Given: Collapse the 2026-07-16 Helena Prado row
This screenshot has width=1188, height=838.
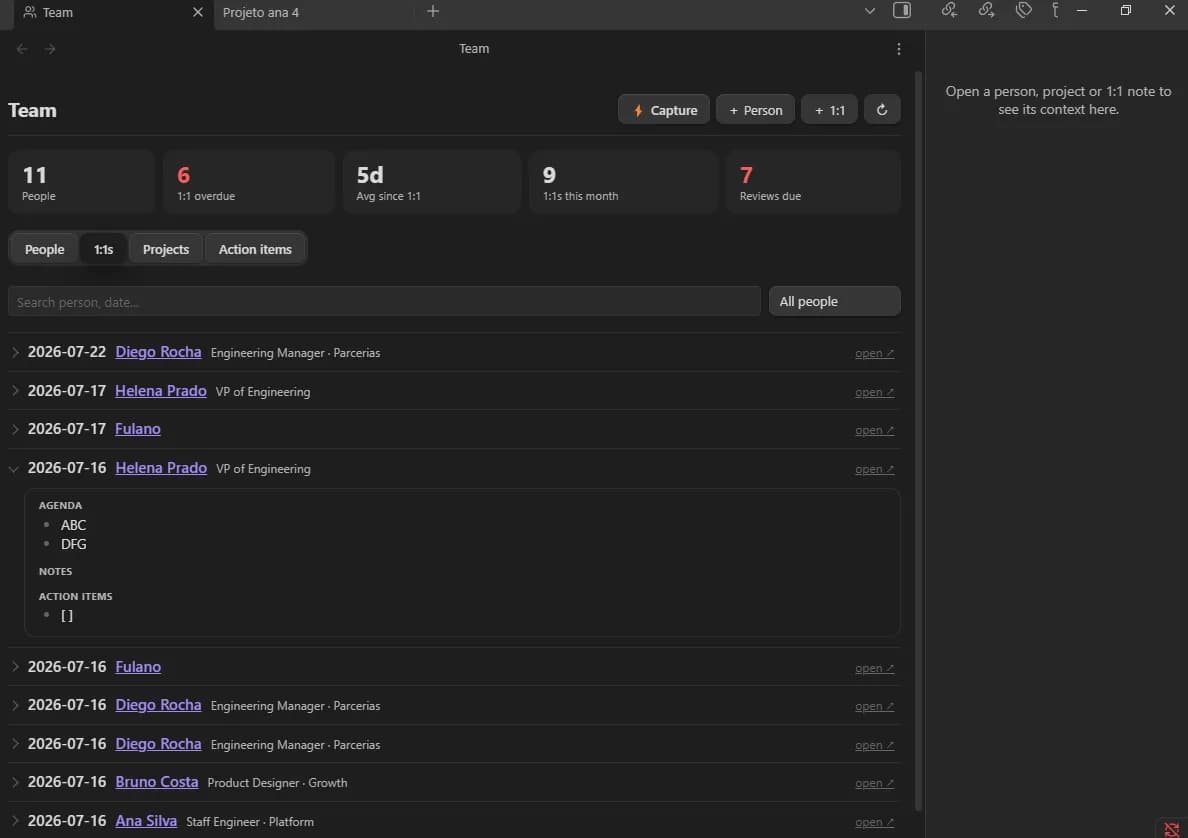Looking at the screenshot, I should (x=14, y=469).
